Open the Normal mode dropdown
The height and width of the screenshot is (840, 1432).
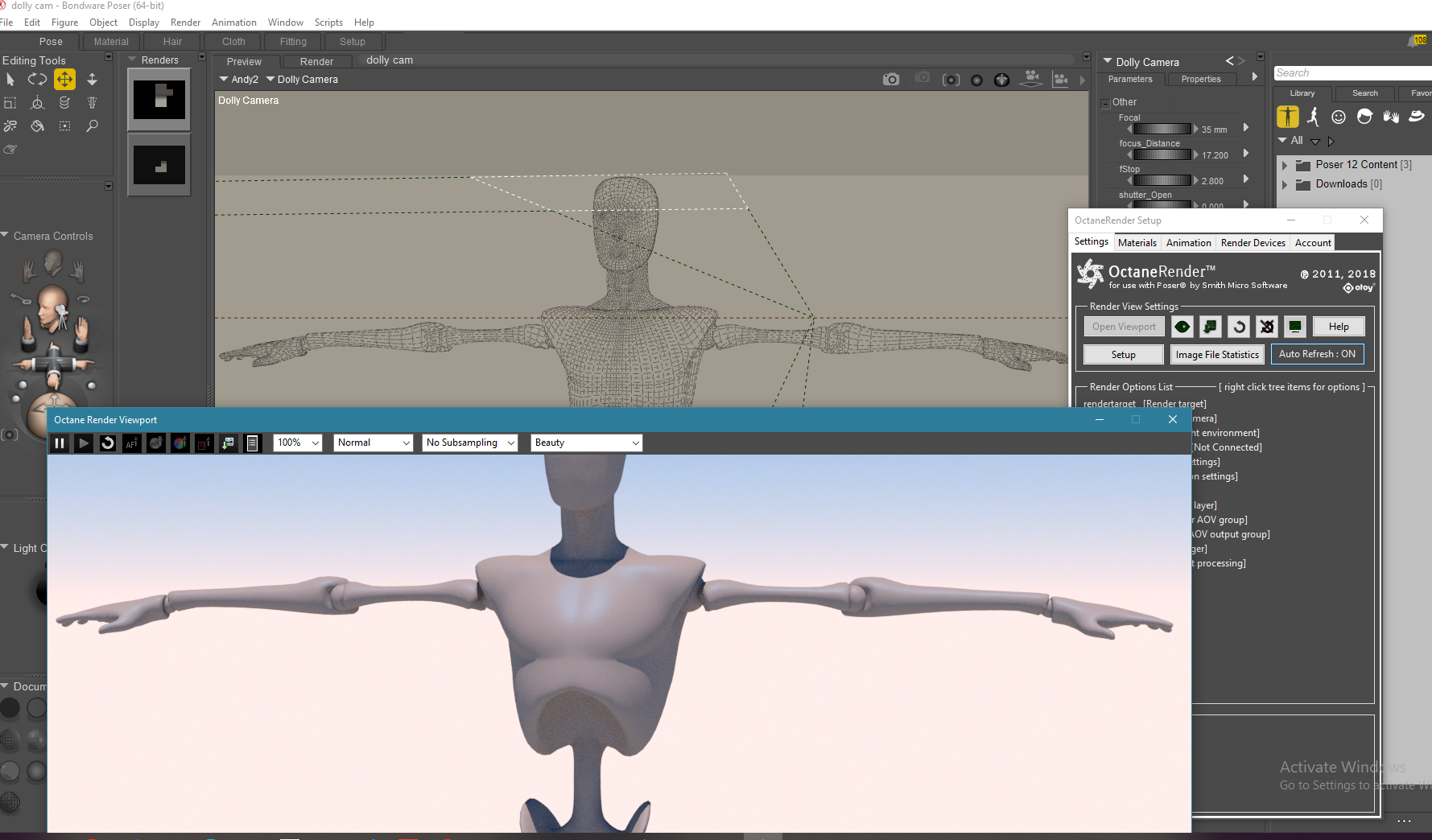pos(373,443)
